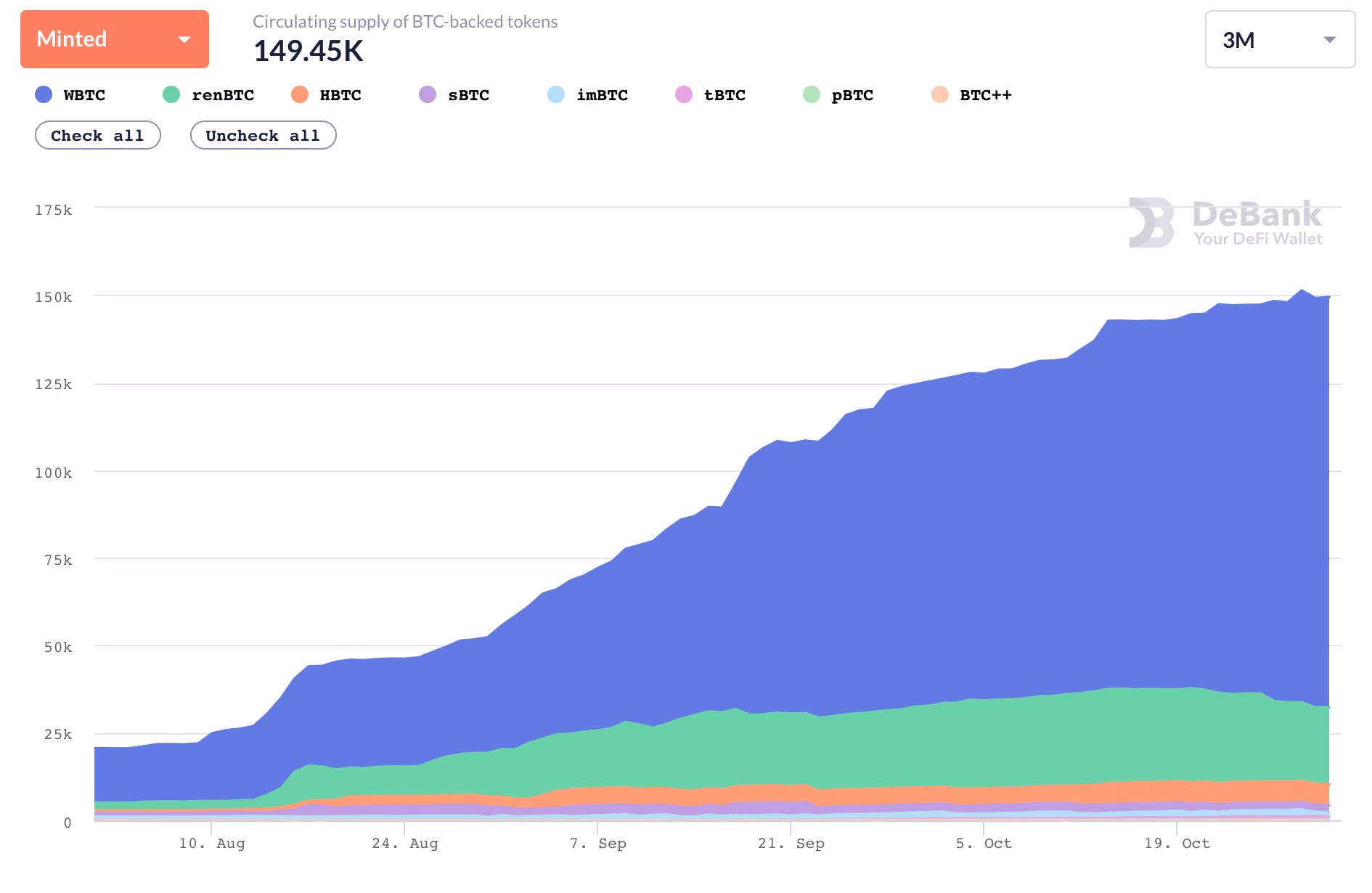Toggle the sBTC series legend

pyautogui.click(x=454, y=95)
